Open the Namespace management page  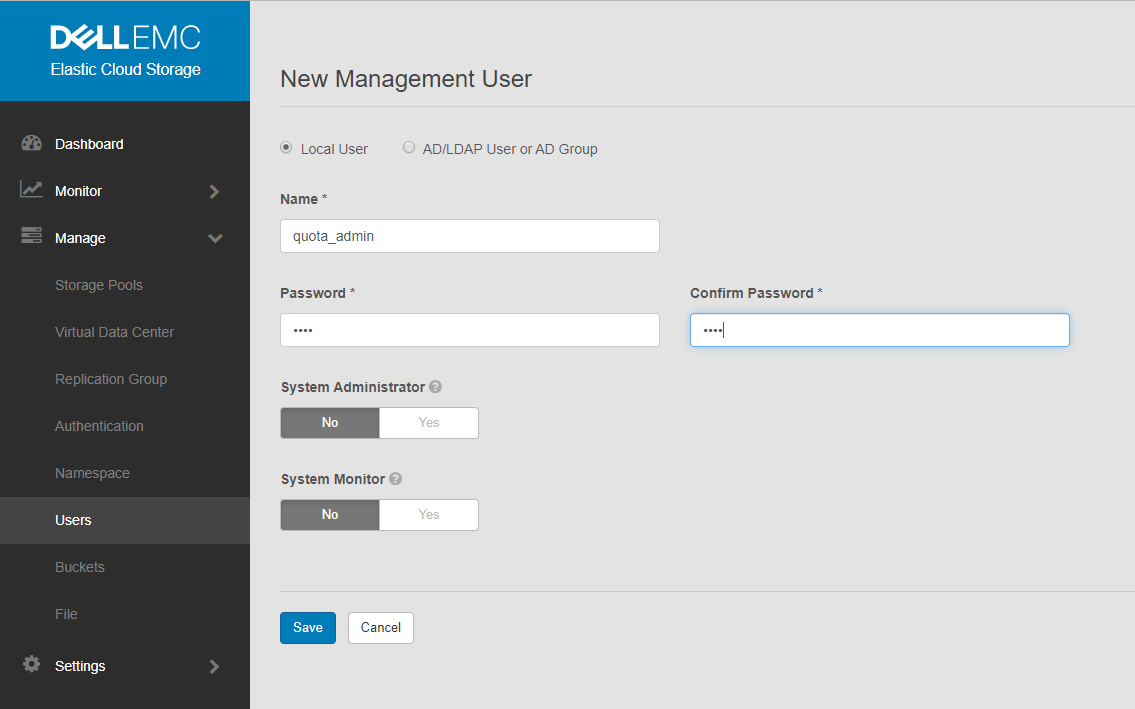coord(92,472)
